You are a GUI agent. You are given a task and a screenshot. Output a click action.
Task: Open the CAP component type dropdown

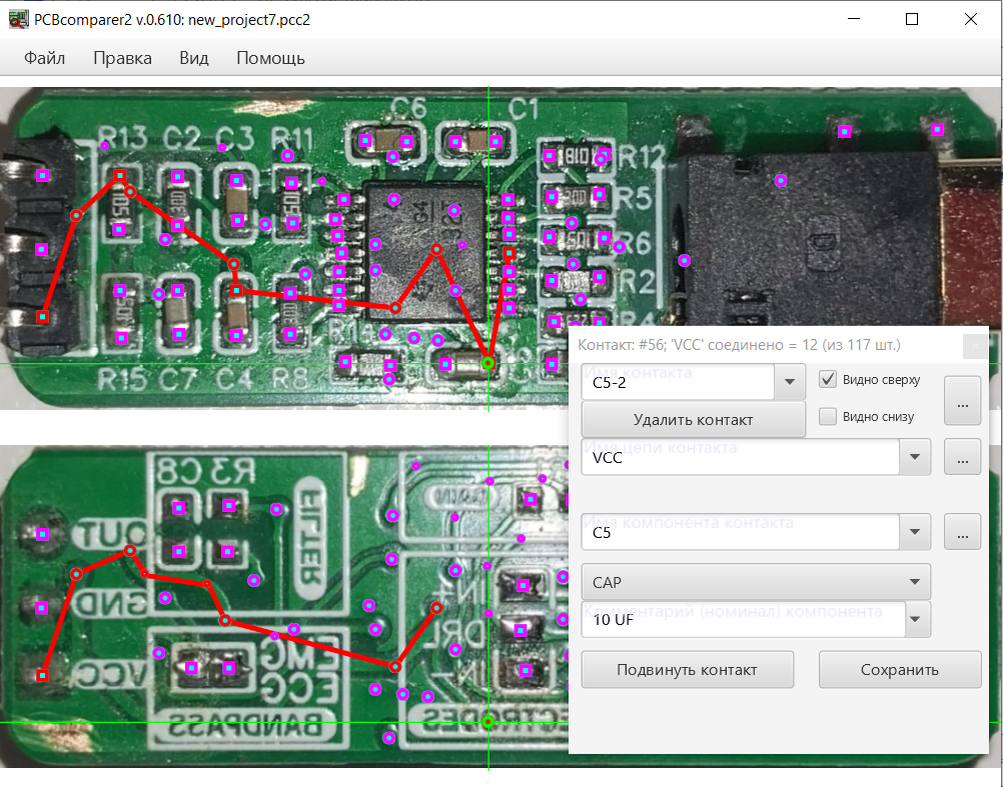click(755, 582)
